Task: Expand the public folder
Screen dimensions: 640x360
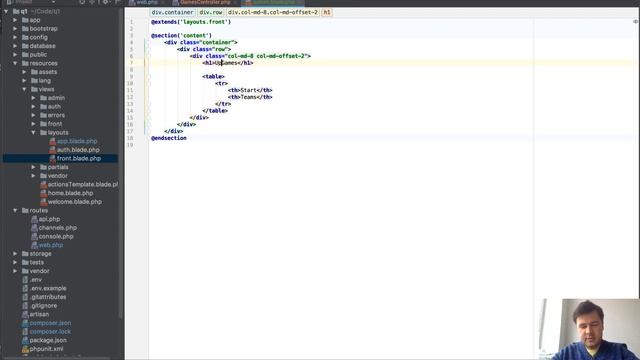Action: (x=15, y=54)
